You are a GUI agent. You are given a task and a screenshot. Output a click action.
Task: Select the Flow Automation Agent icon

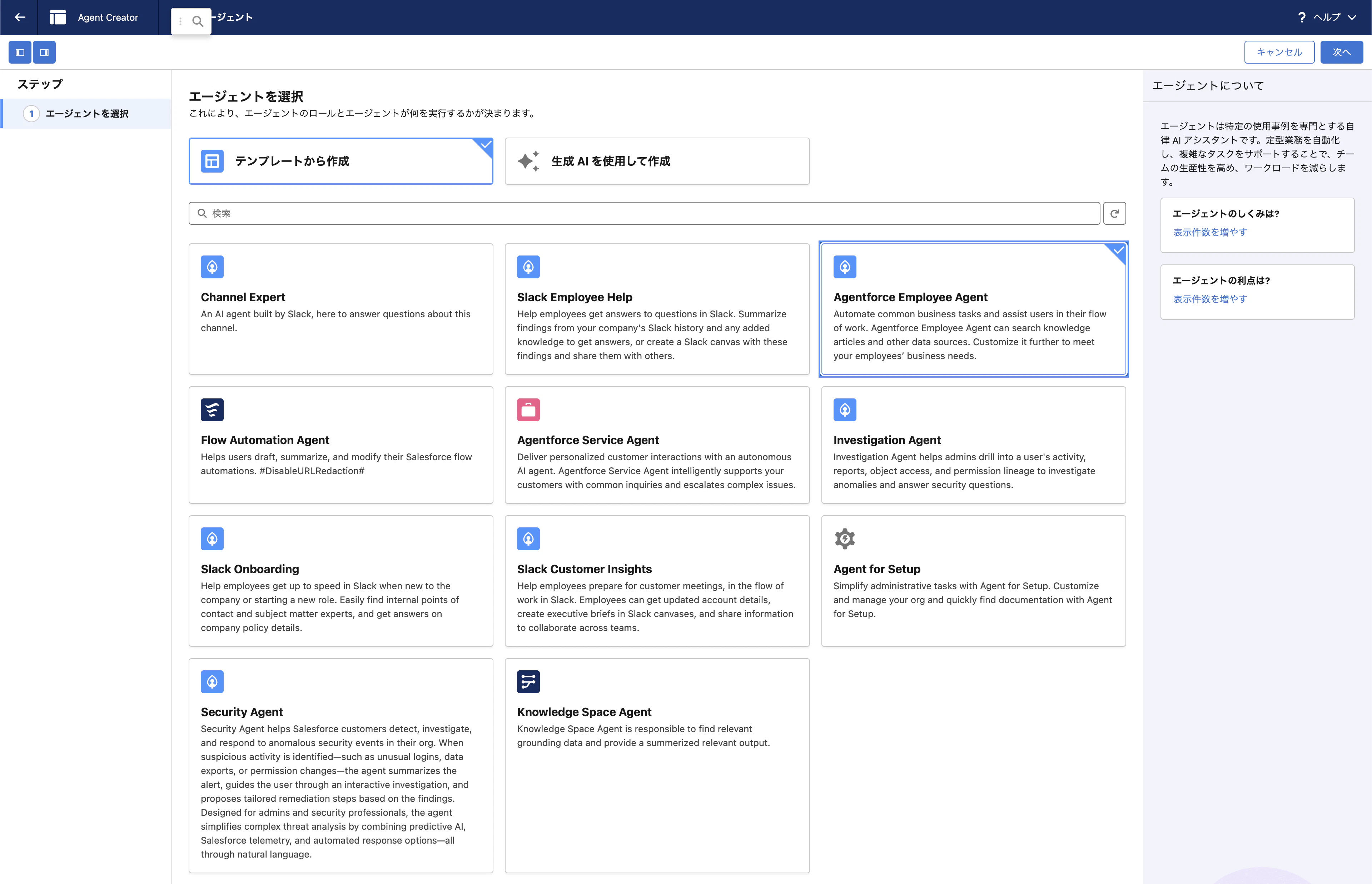point(212,410)
